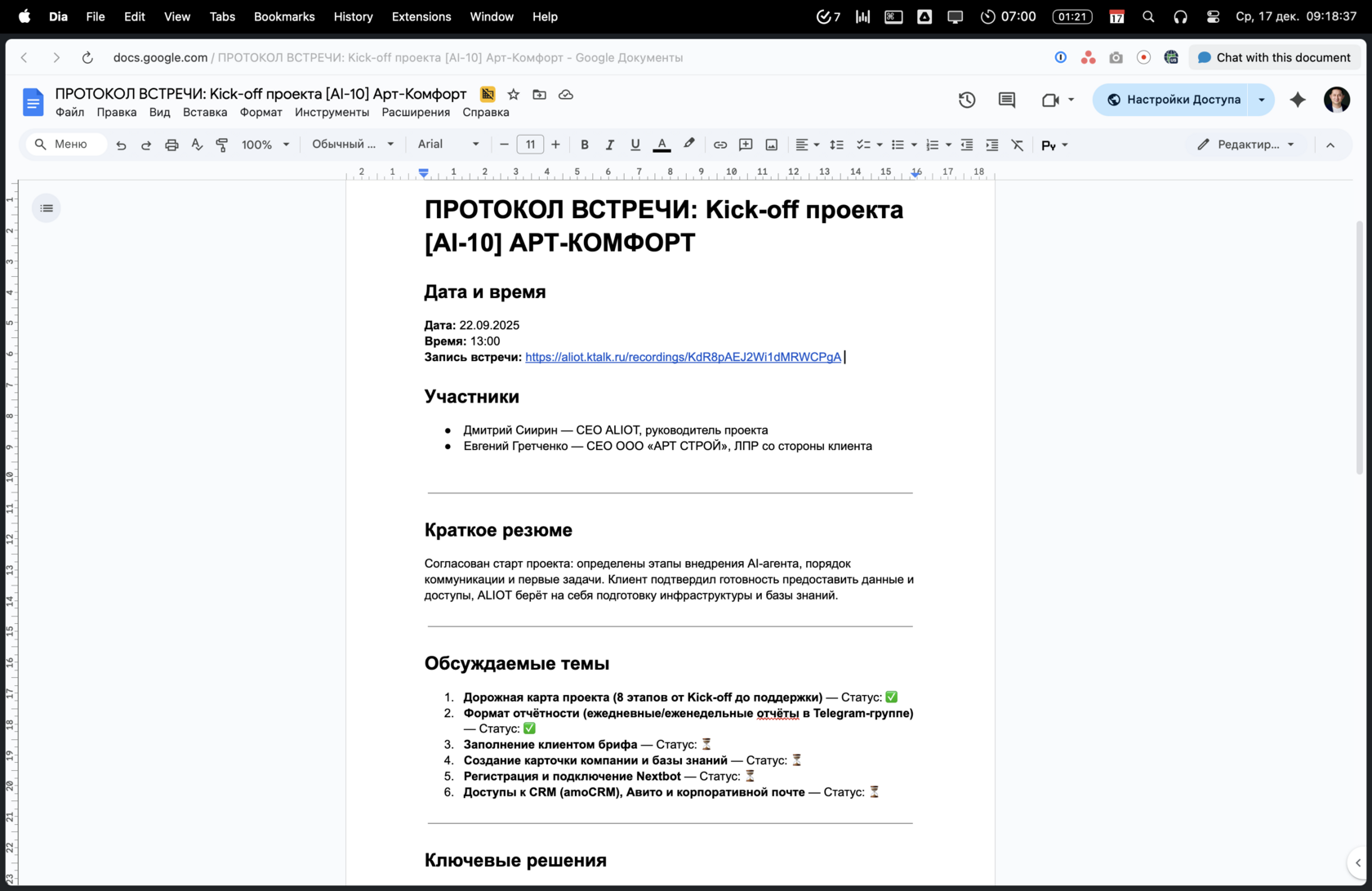Screen dimensions: 1372x891
Task: Decrease the indent
Action: [x=967, y=145]
